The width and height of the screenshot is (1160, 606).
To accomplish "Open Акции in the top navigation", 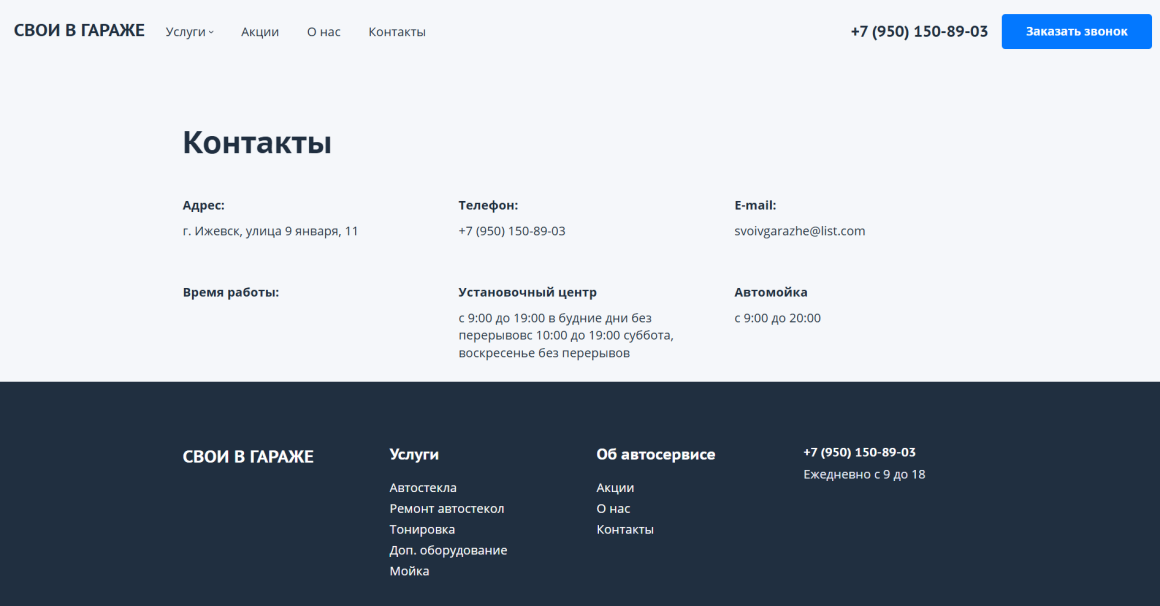I will 260,32.
